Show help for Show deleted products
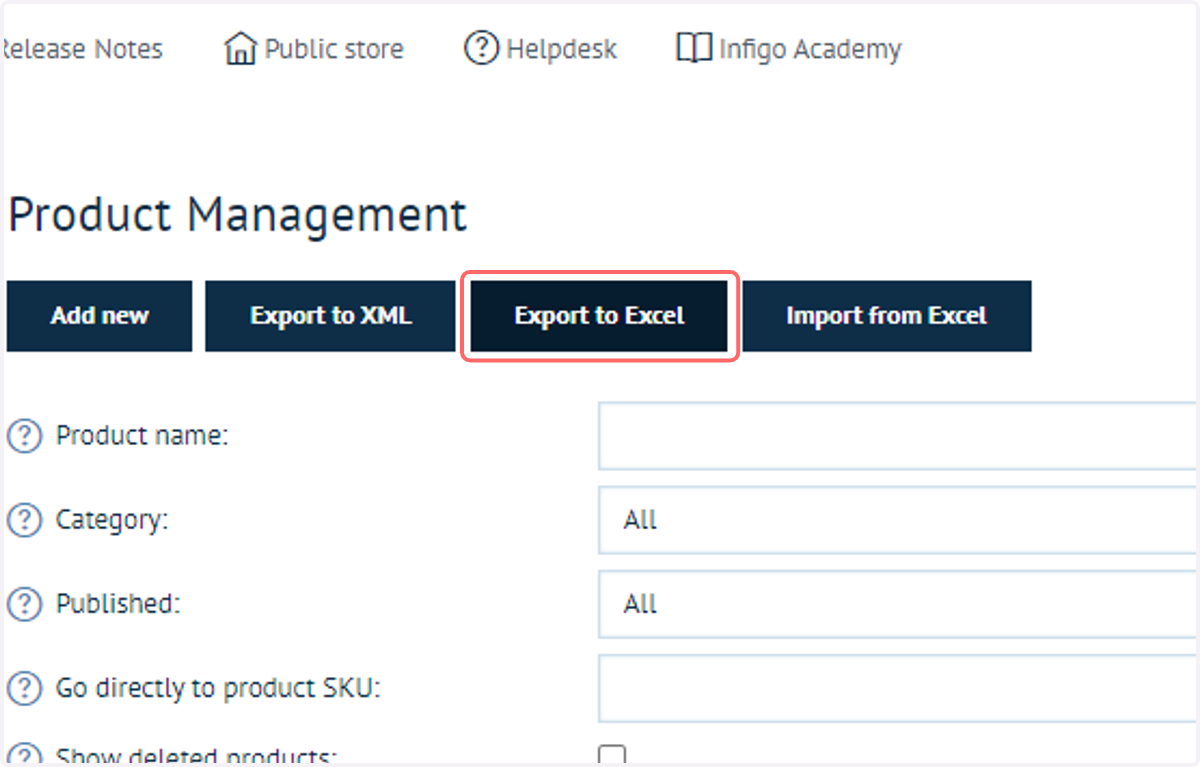 pos(25,755)
